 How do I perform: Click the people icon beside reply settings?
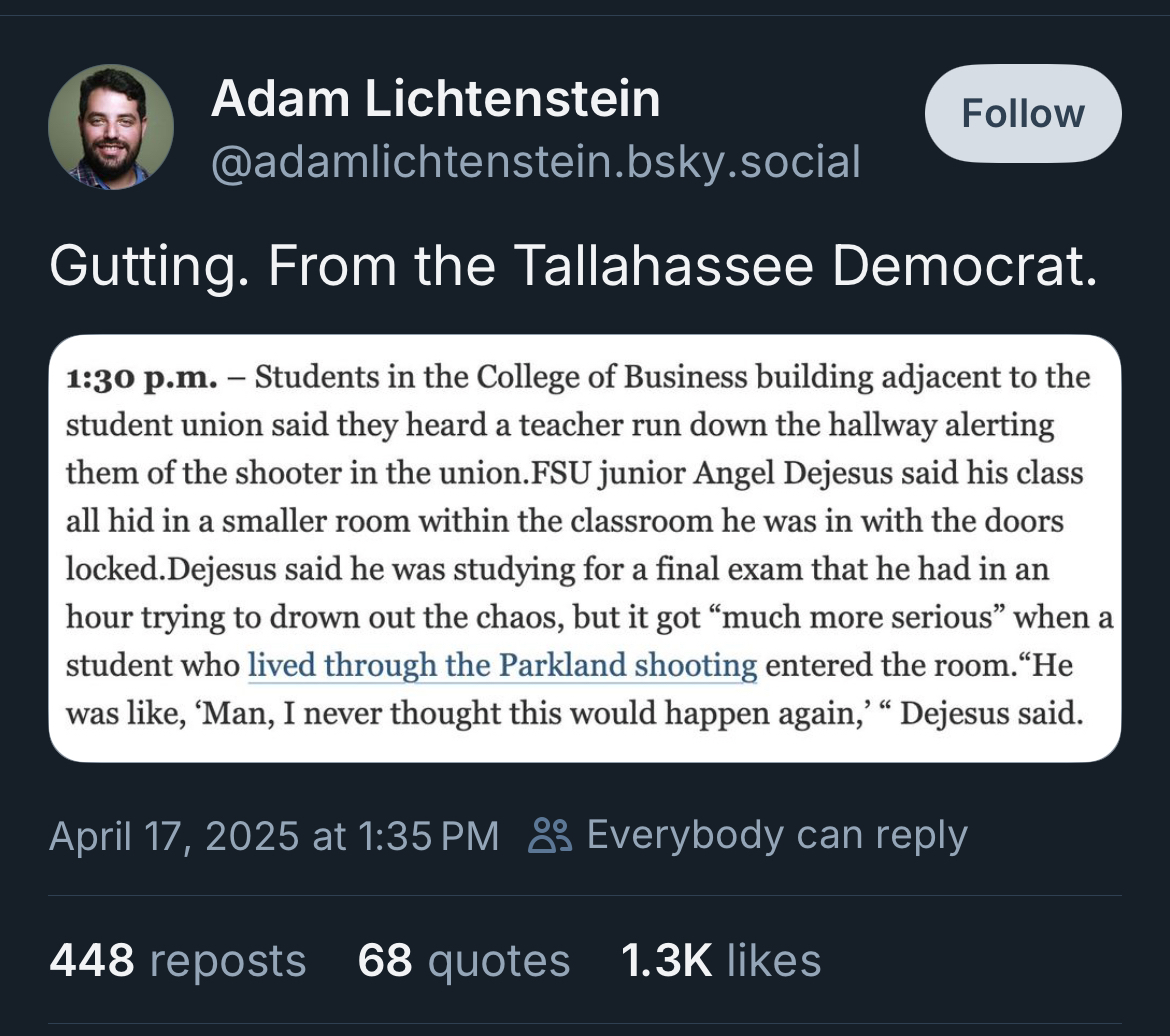[x=550, y=835]
